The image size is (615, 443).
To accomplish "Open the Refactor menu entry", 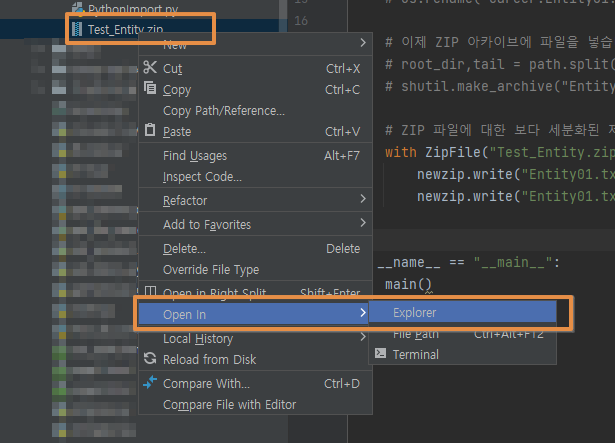I will (255, 201).
